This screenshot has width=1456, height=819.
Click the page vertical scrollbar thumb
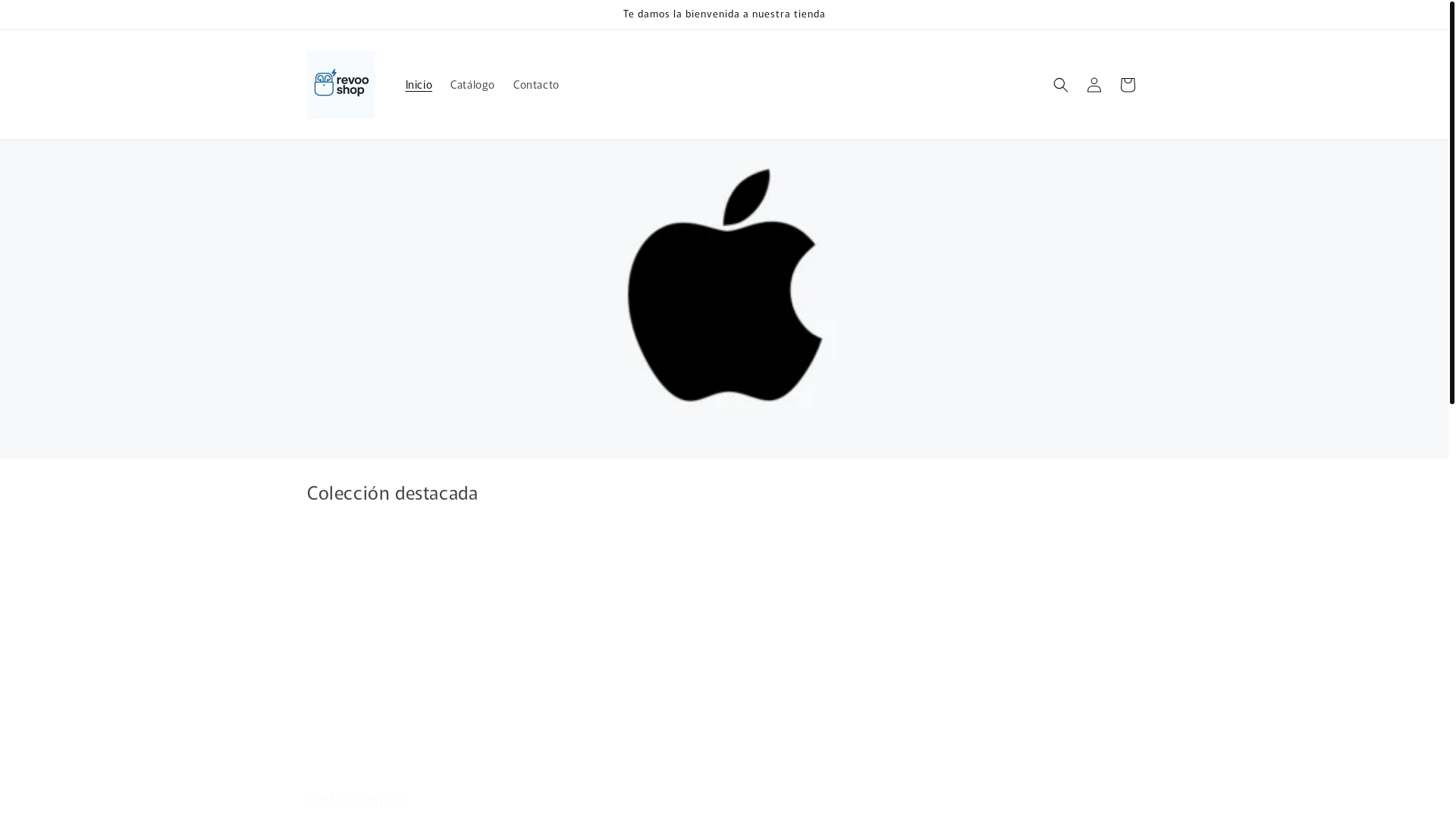(x=1452, y=202)
